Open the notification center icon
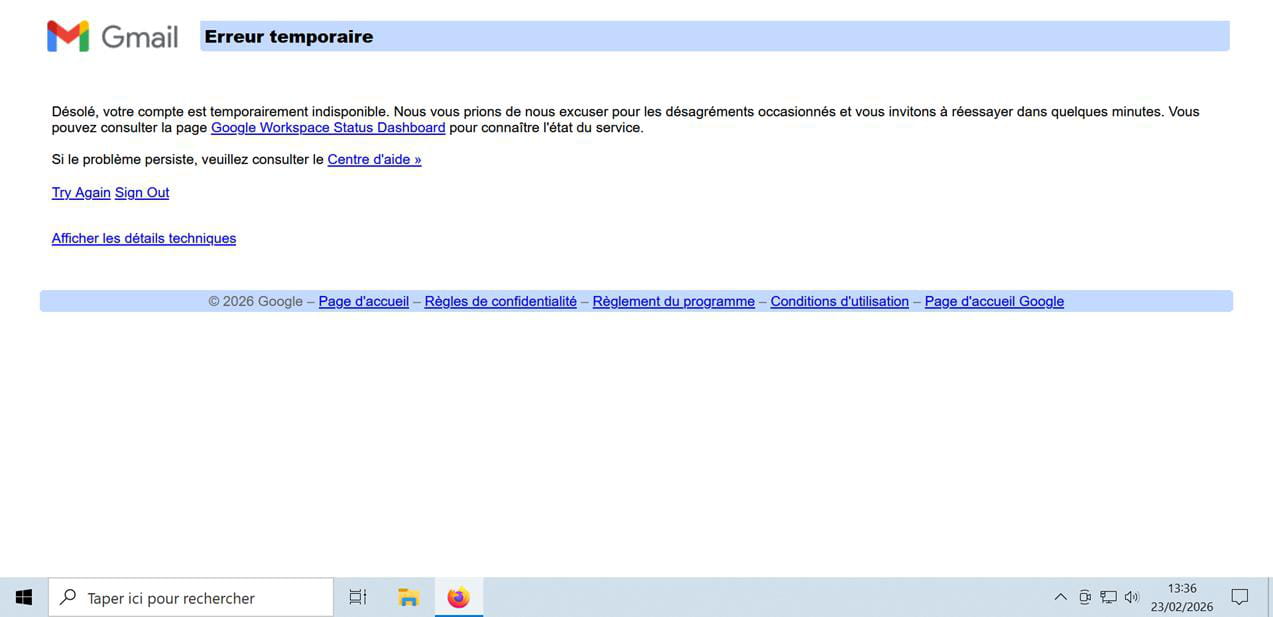Image resolution: width=1273 pixels, height=617 pixels. [1240, 597]
